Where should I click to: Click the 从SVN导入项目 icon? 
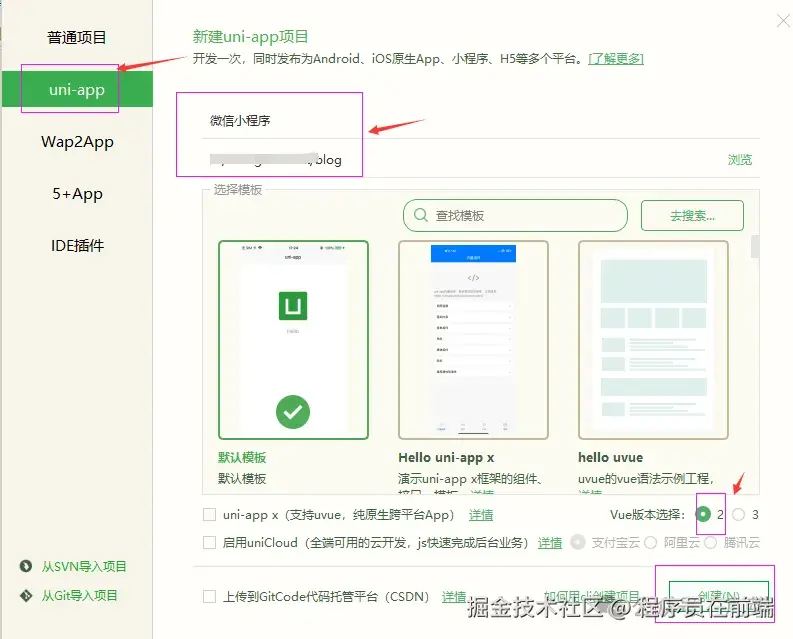(26, 566)
